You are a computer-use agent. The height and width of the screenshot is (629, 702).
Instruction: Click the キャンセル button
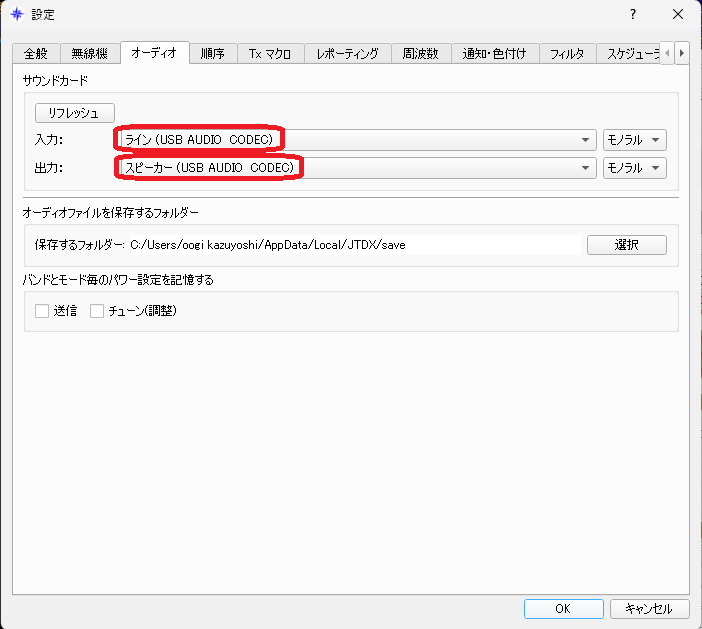[649, 609]
